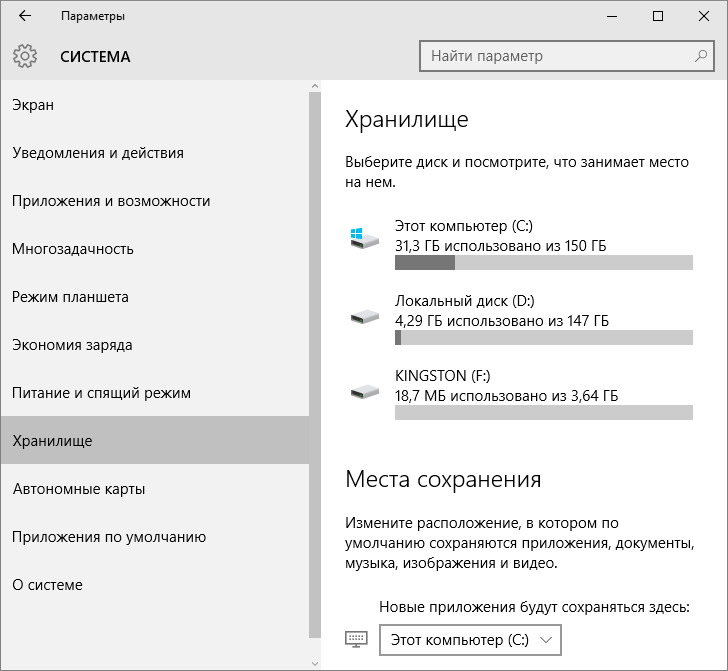Click the search magnifier icon
Screen dimensions: 728x671
(x=701, y=56)
